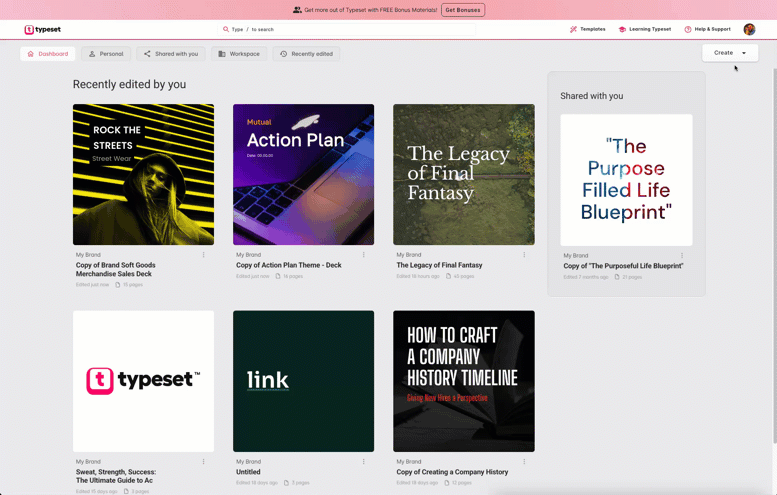Select the Dashboard tab
Screen dimensions: 777x495
coord(48,54)
